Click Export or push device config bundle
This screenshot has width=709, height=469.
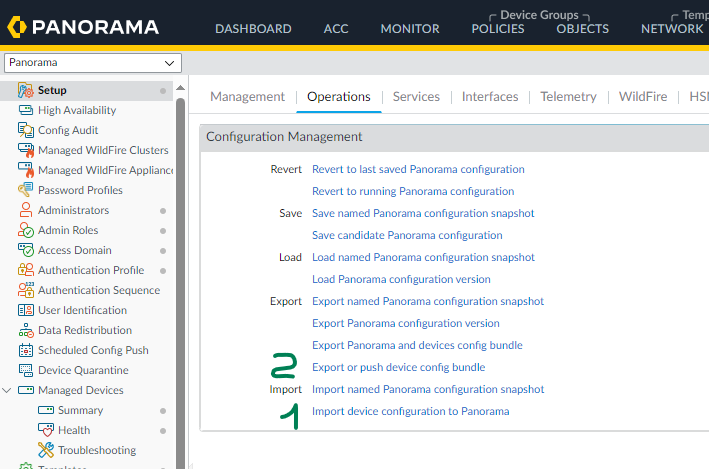coord(398,367)
